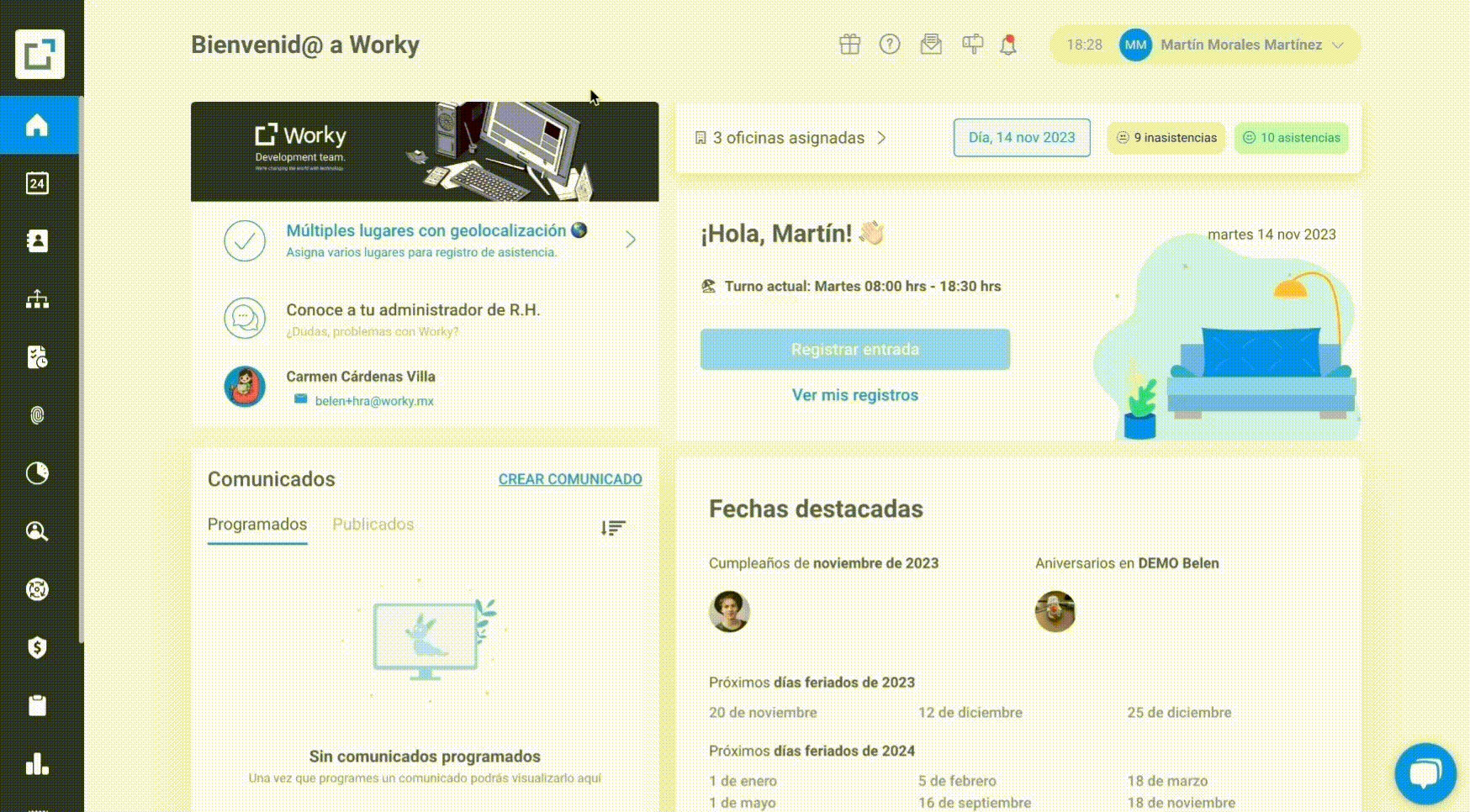Open the dollar shield payroll icon
The image size is (1470, 812).
coord(37,647)
